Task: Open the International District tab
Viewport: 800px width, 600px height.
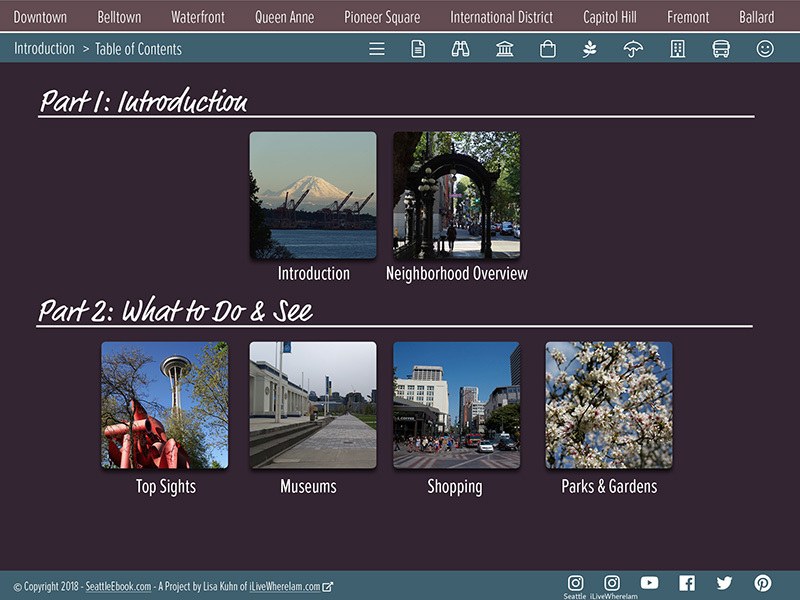Action: (502, 17)
